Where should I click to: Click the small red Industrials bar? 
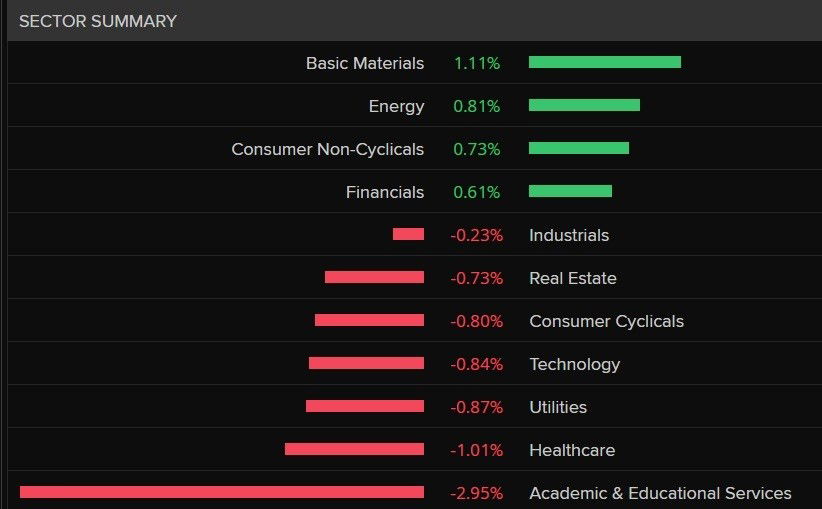[408, 234]
